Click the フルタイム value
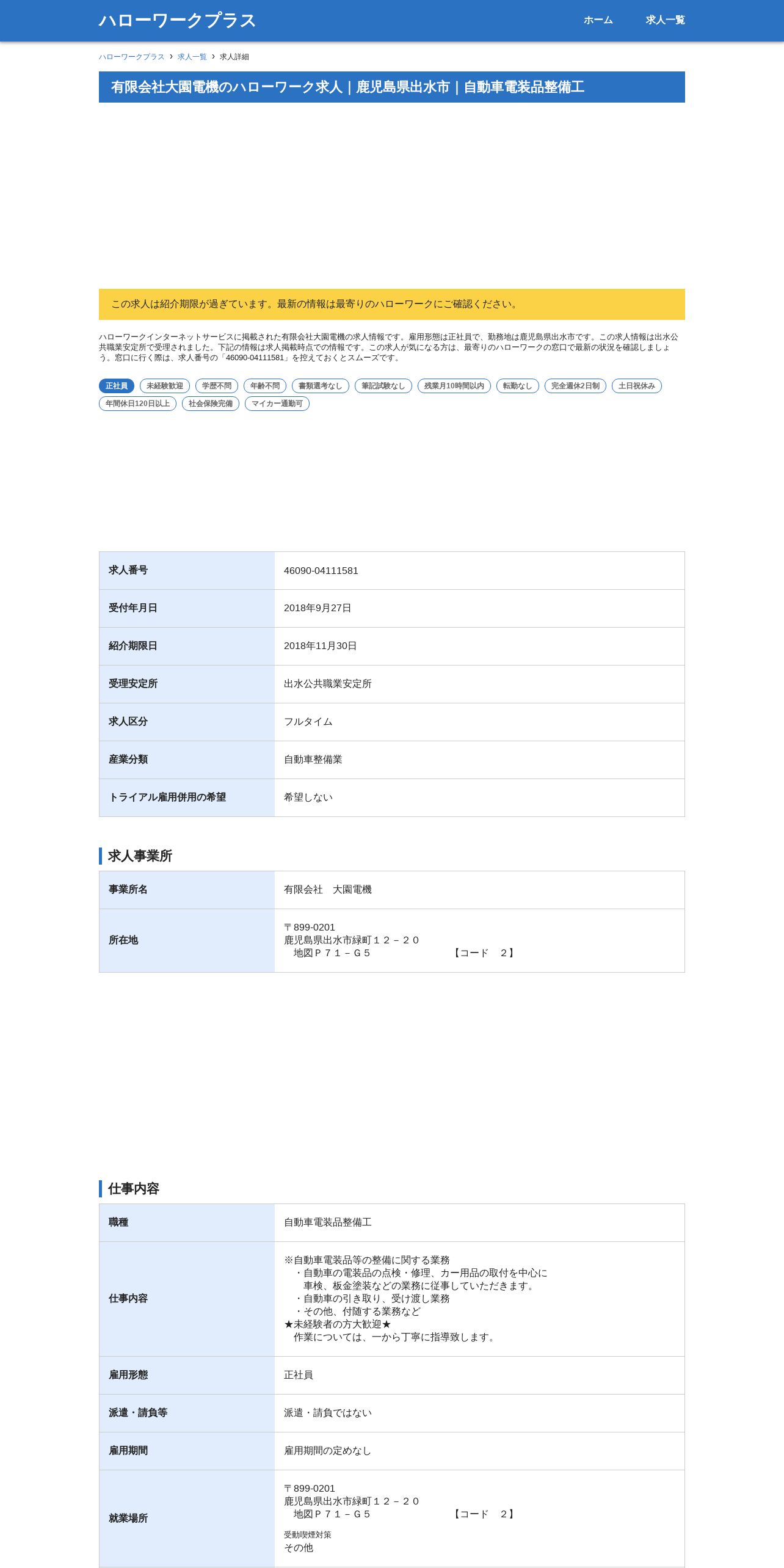 308,722
